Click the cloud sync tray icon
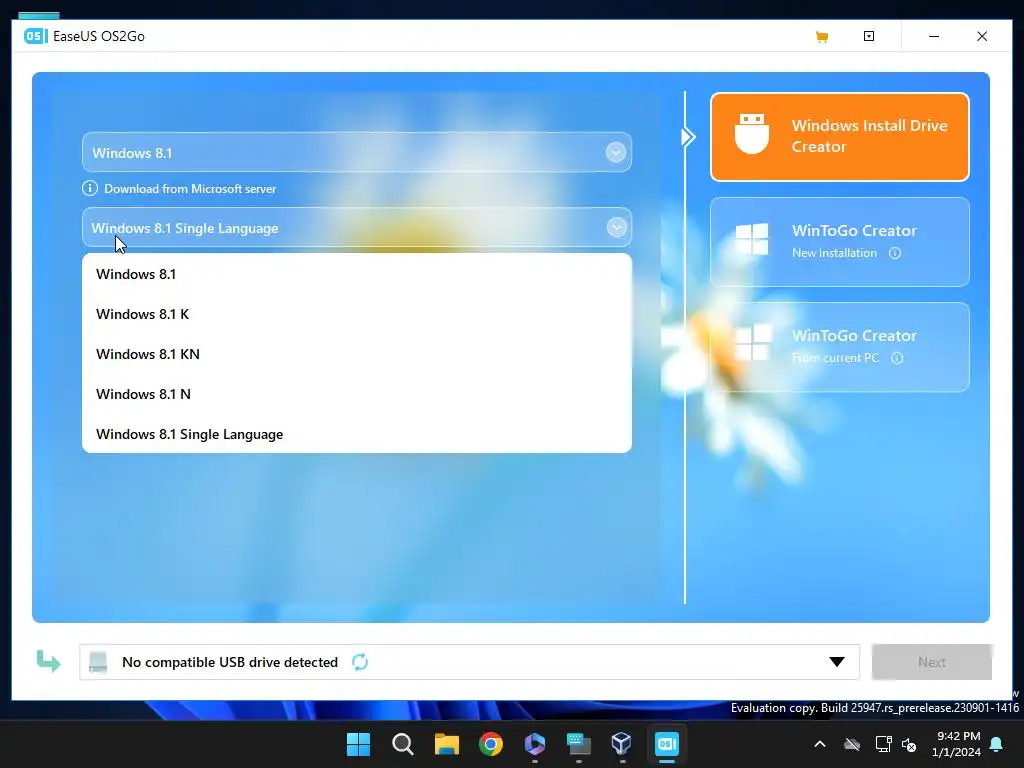The width and height of the screenshot is (1024, 768). click(x=852, y=744)
